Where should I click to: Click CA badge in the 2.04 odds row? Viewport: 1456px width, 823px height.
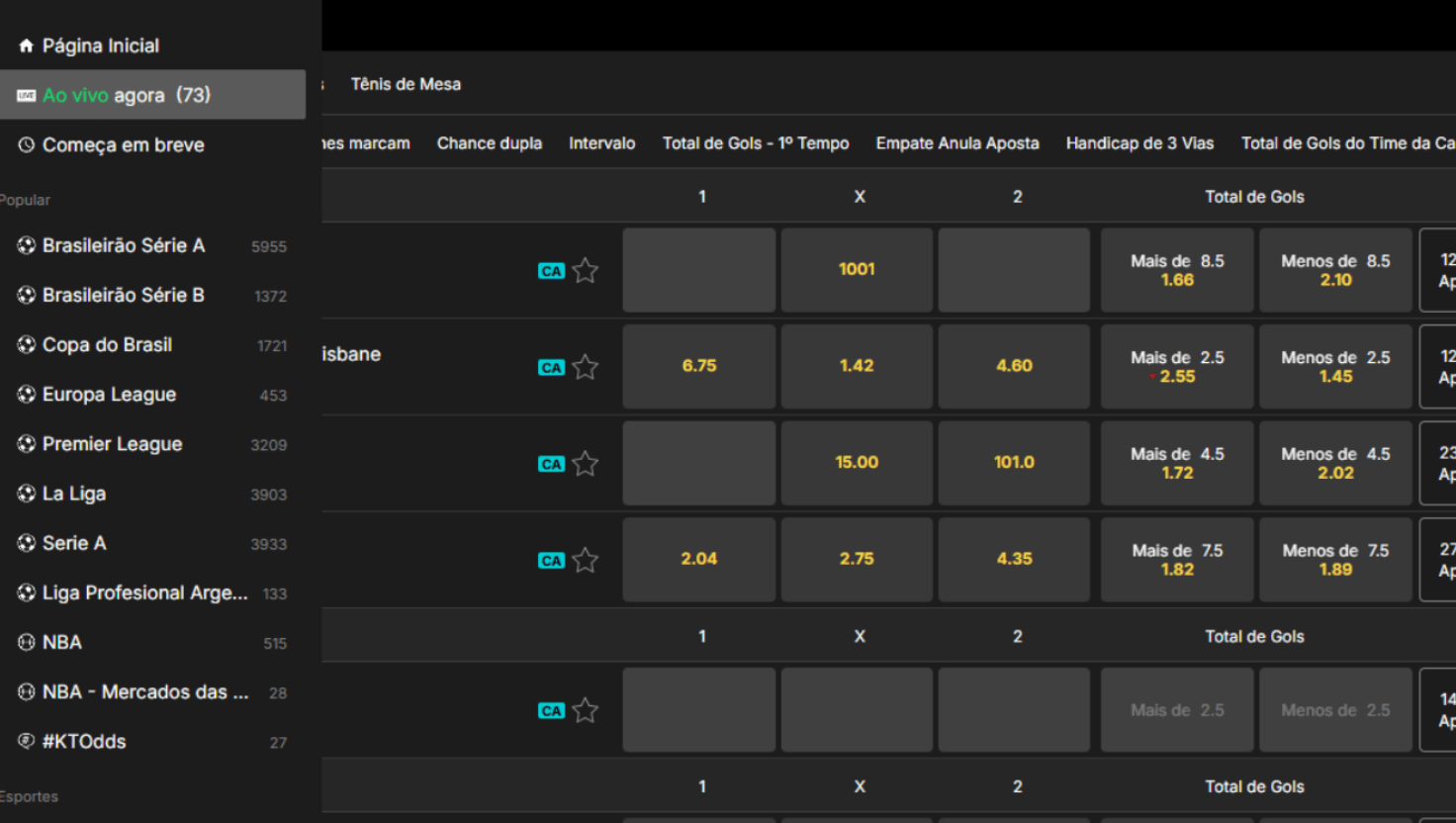click(551, 561)
